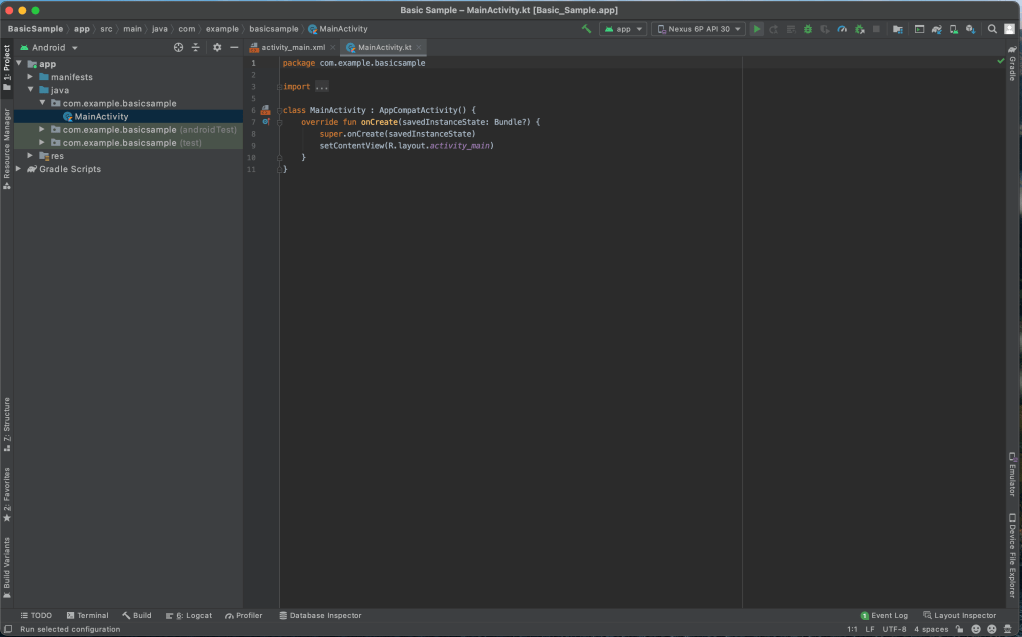Open the Event Log panel

click(x=884, y=615)
